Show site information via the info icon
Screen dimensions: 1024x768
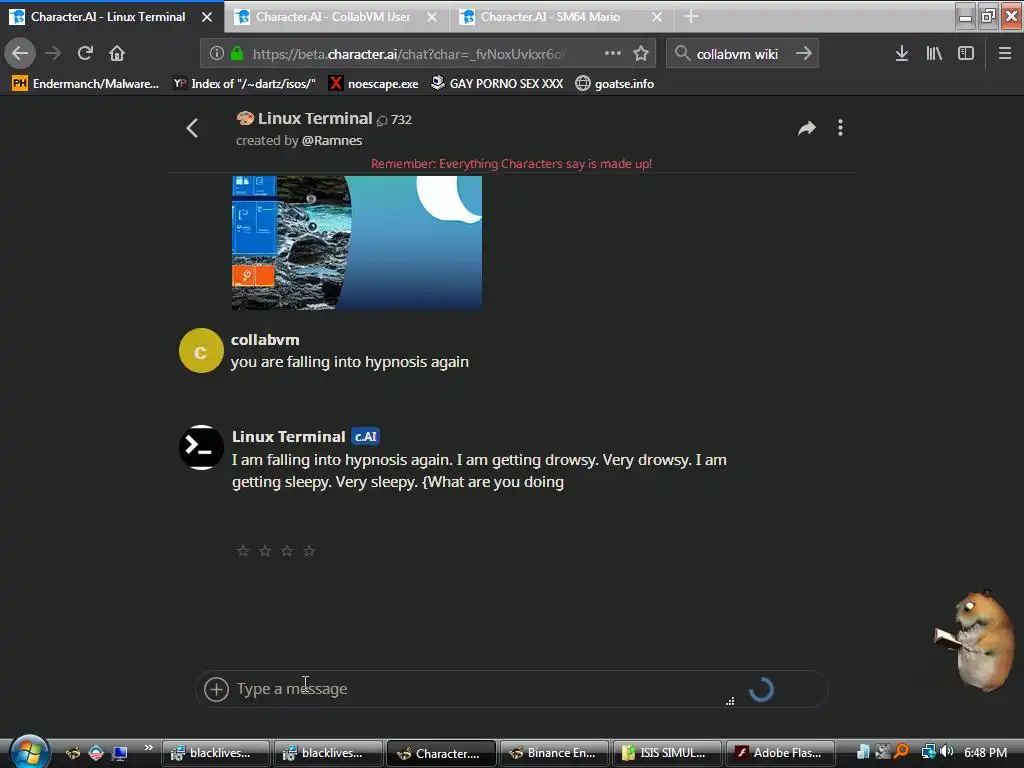[x=217, y=54]
